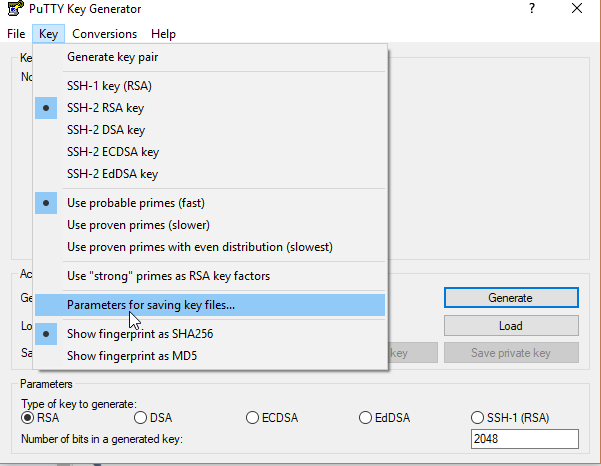Click the question mark help icon
Screen dimensions: 601x466
532,8
